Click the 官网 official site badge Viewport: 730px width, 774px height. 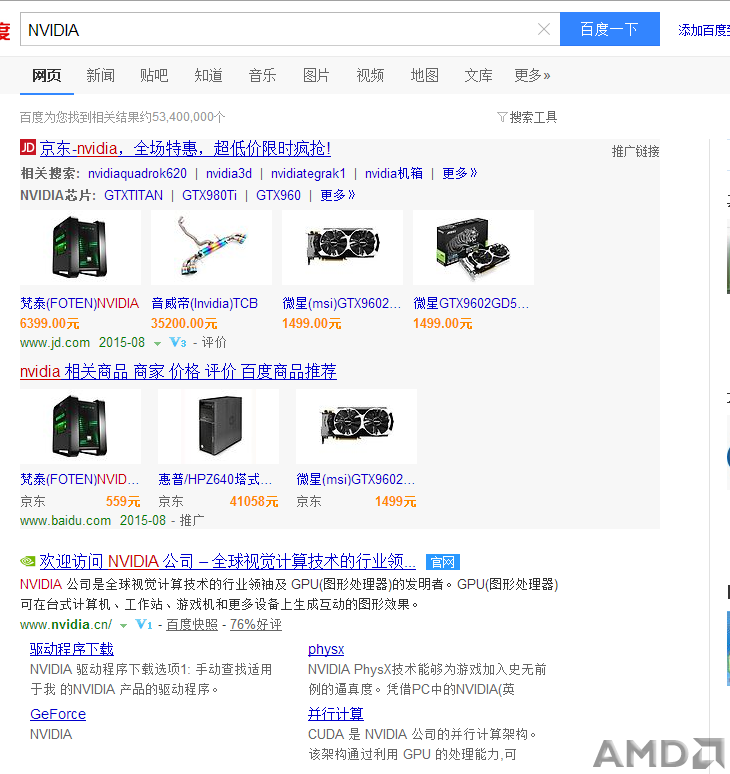[x=443, y=562]
